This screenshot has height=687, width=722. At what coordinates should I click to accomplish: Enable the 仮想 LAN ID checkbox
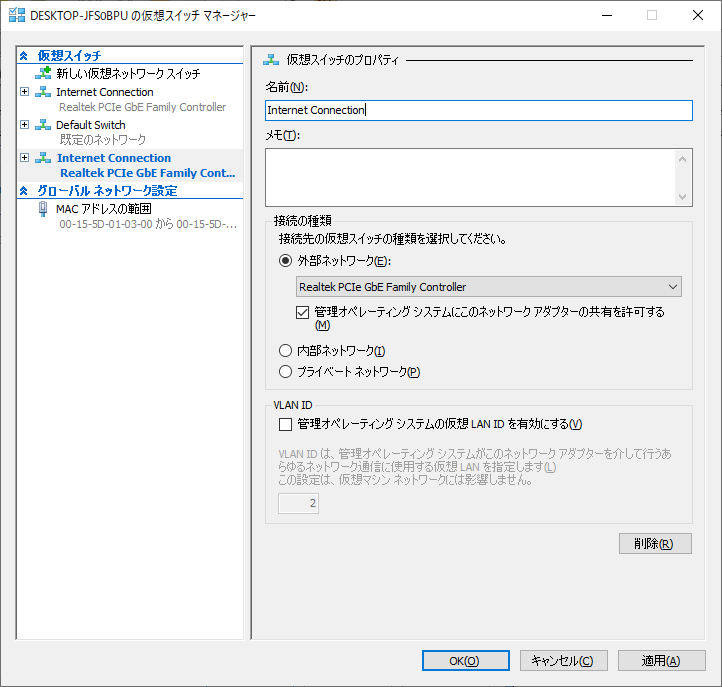(x=285, y=424)
